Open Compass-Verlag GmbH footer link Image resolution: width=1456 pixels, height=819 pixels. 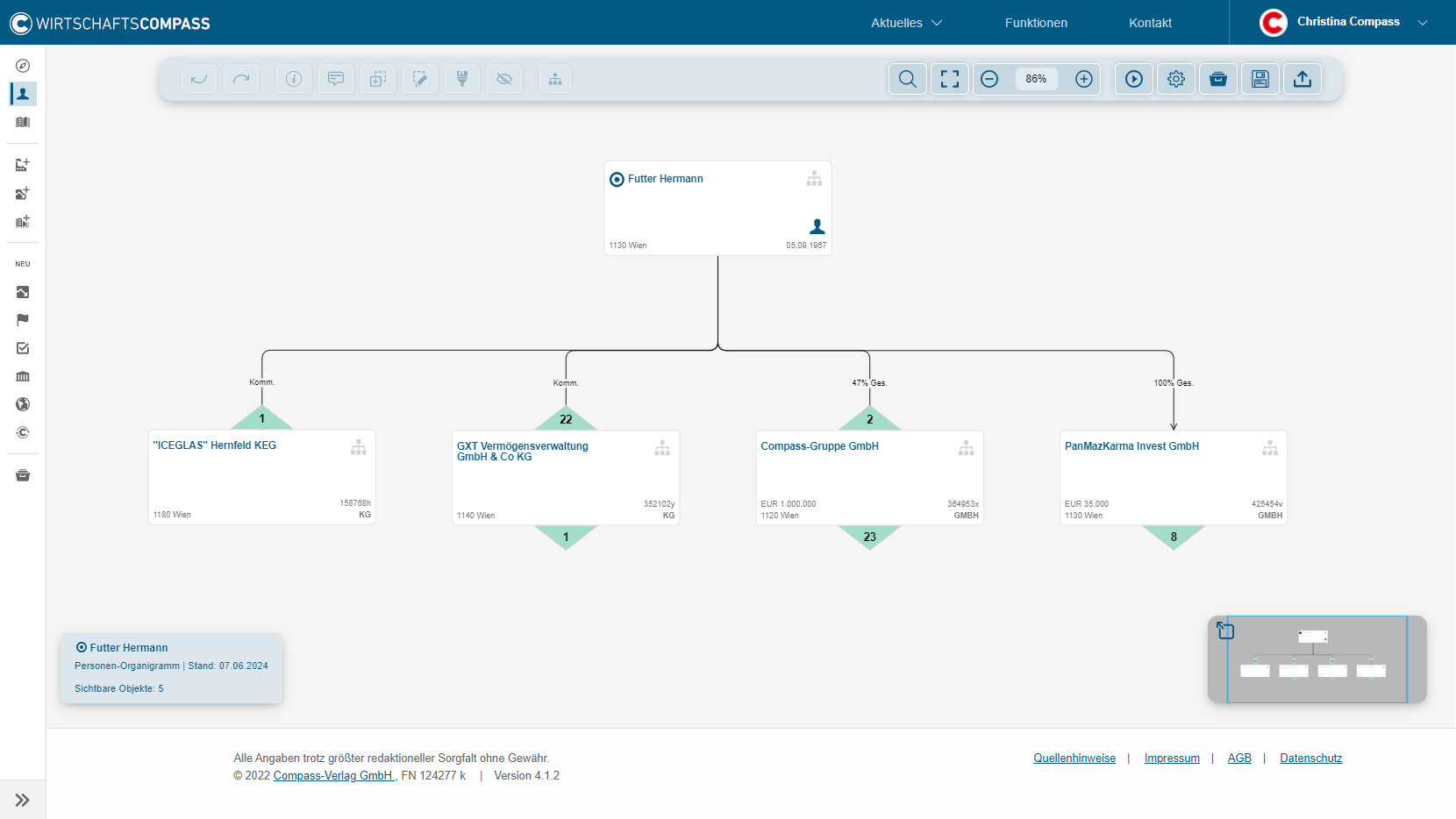[x=333, y=776]
